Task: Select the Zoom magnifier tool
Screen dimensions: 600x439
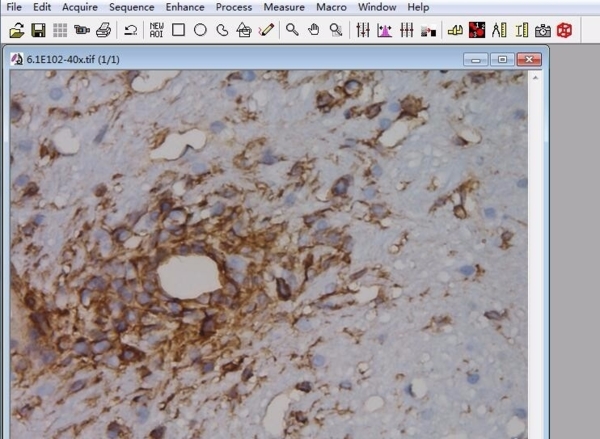Action: pos(292,30)
